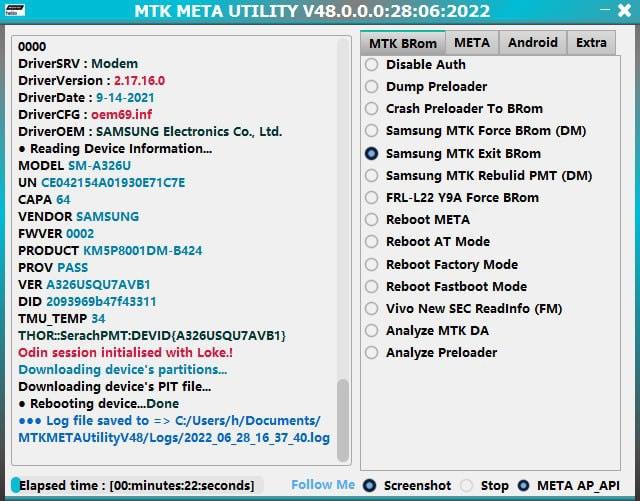640x501 pixels.
Task: Click the DriverOEM SAMSUNG Electronics line
Action: click(150, 132)
